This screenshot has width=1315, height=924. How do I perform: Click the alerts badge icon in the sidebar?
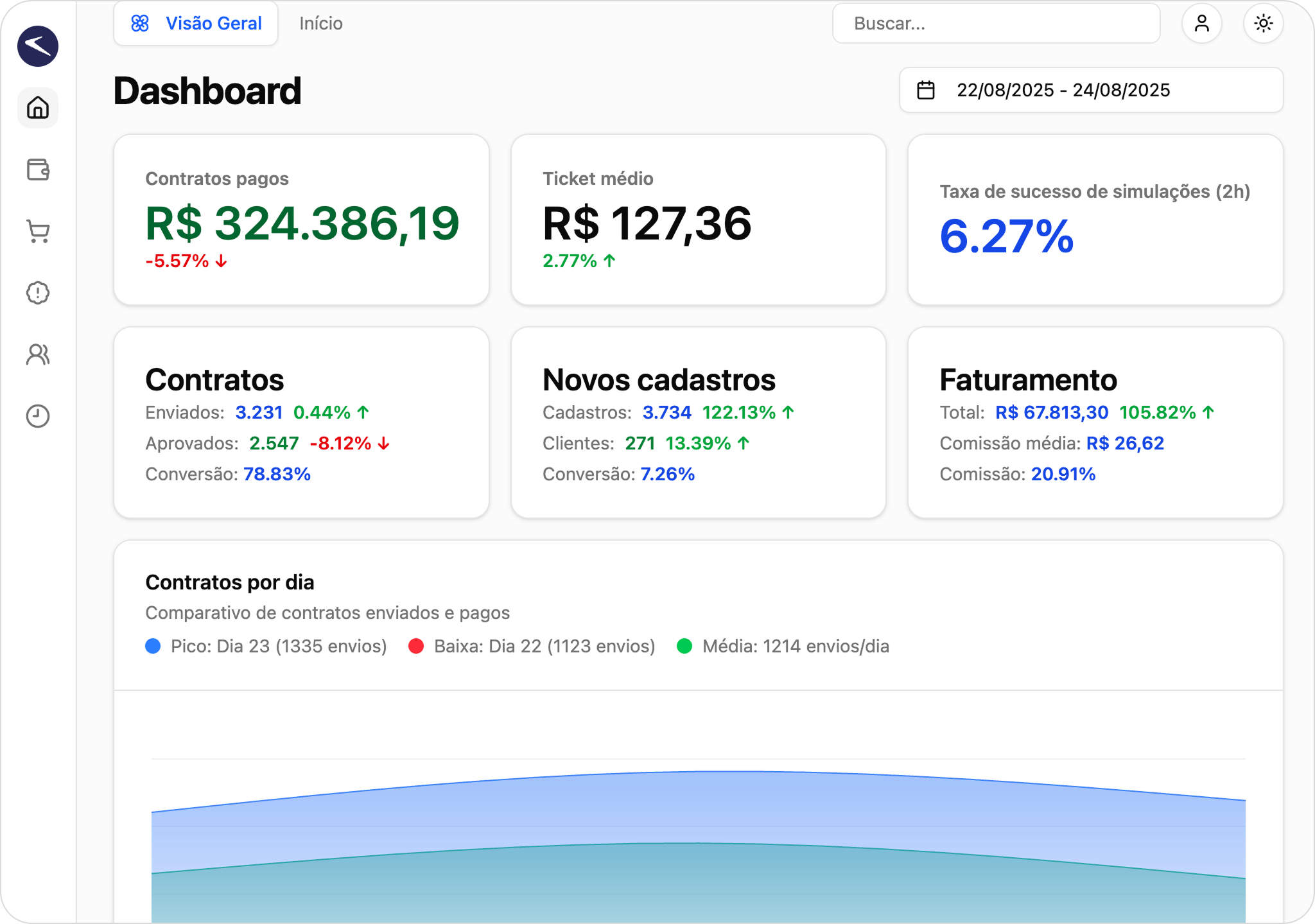tap(37, 293)
